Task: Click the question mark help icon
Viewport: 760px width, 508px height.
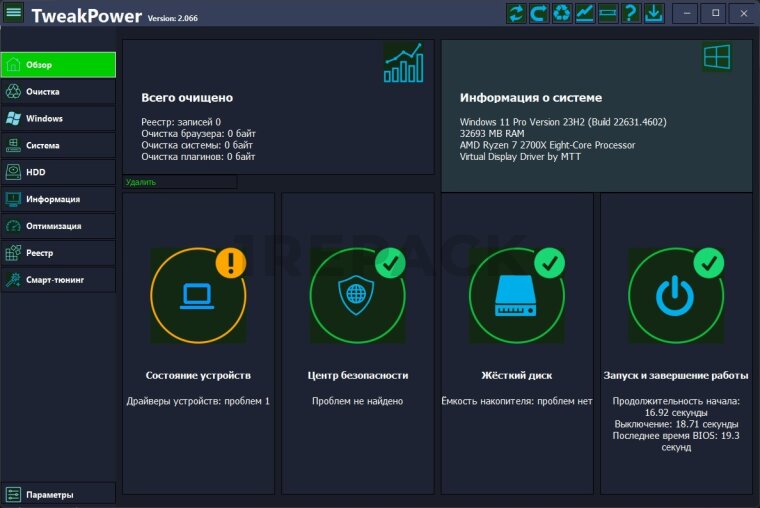Action: point(631,13)
